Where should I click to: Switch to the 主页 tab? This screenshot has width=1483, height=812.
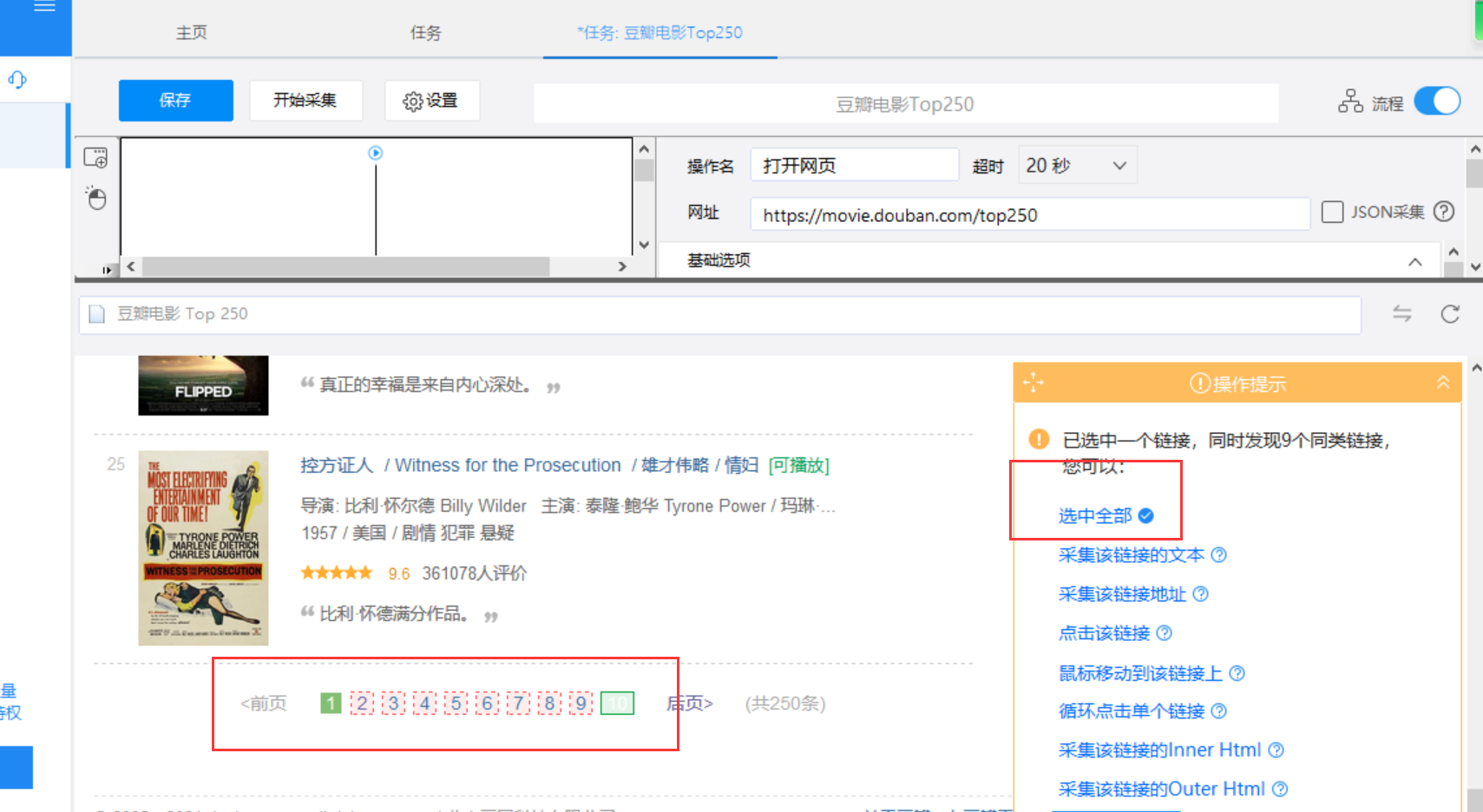(x=192, y=33)
